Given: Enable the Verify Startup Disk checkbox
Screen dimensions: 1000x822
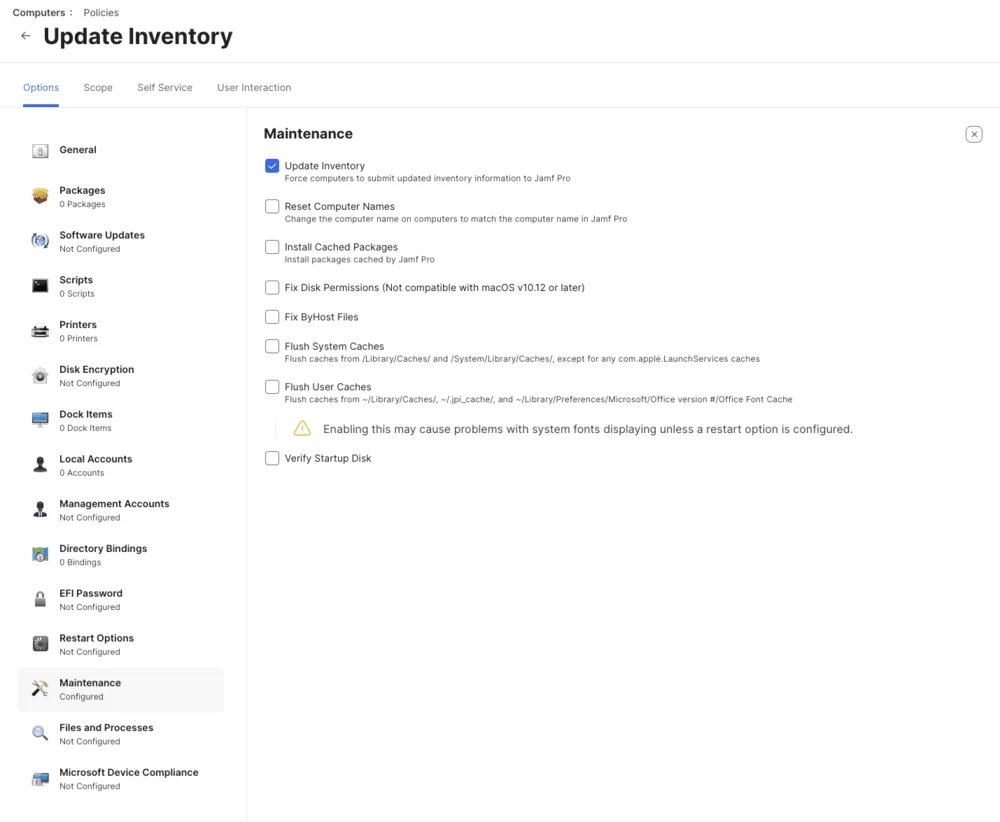Looking at the screenshot, I should pyautogui.click(x=272, y=459).
